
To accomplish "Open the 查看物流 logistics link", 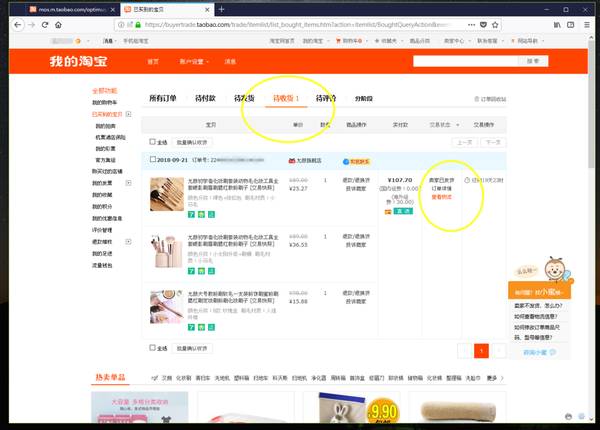I will coord(442,197).
